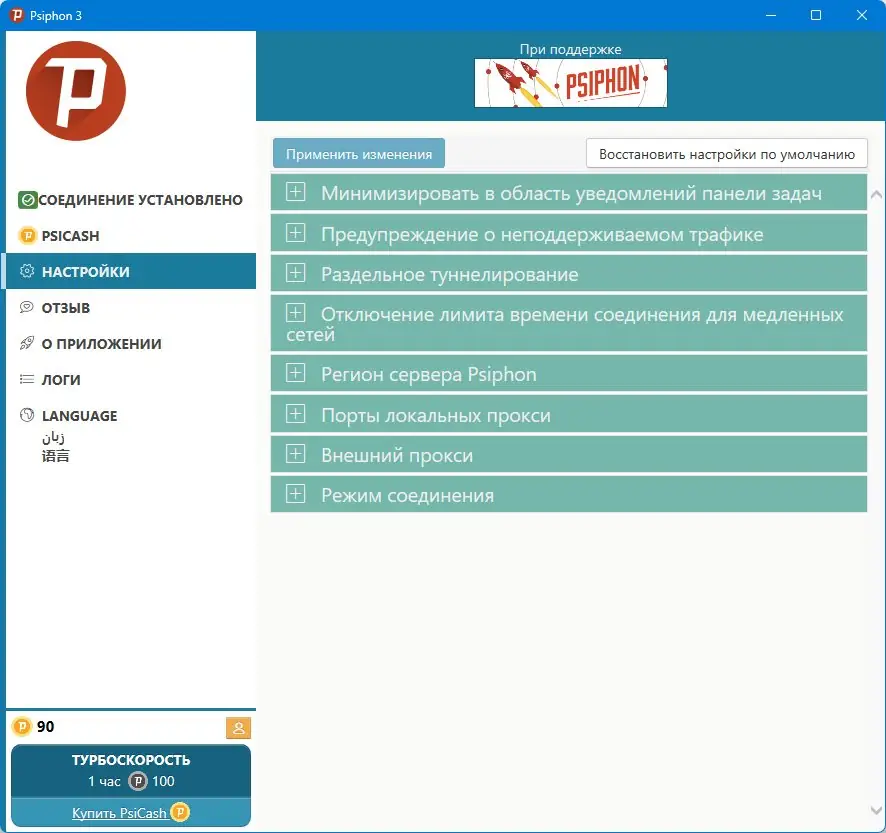Screen dimensions: 886x833
Task: Expand Отключение лимита времени соединения section
Action: [568, 323]
